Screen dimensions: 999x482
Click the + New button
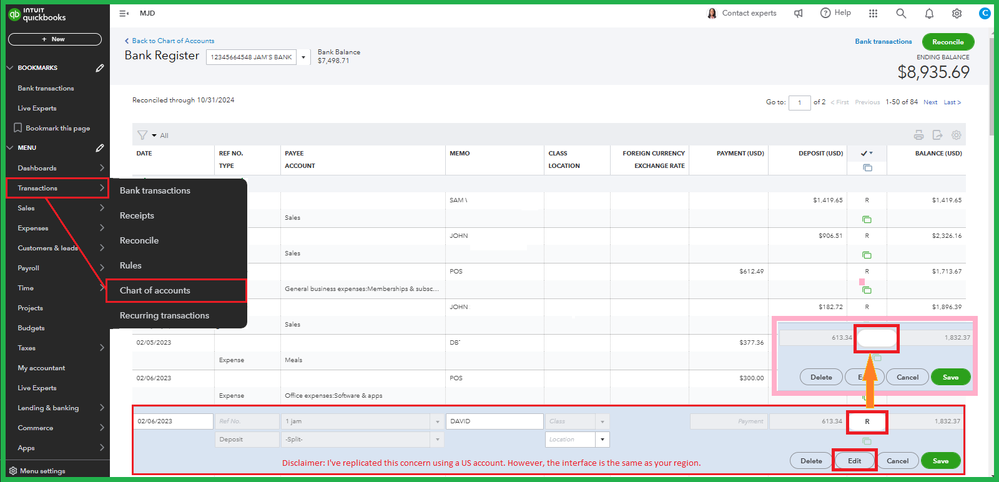(x=55, y=39)
